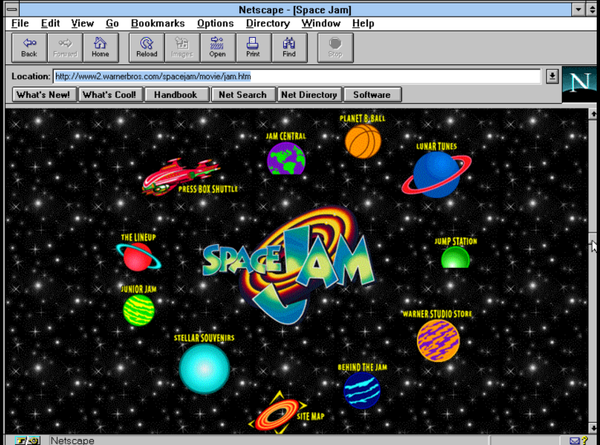Click the Stop toolbar button
The height and width of the screenshot is (445, 600).
335,47
